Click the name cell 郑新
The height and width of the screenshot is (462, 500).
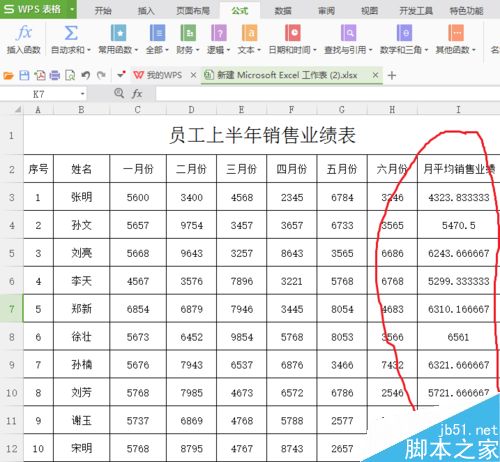point(81,309)
